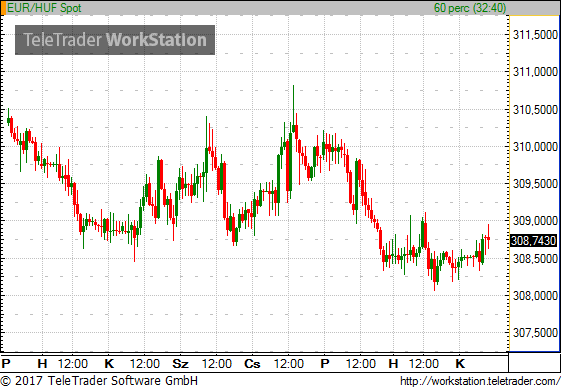Click the TeleTrader WorkStation watermark banner

pos(115,40)
